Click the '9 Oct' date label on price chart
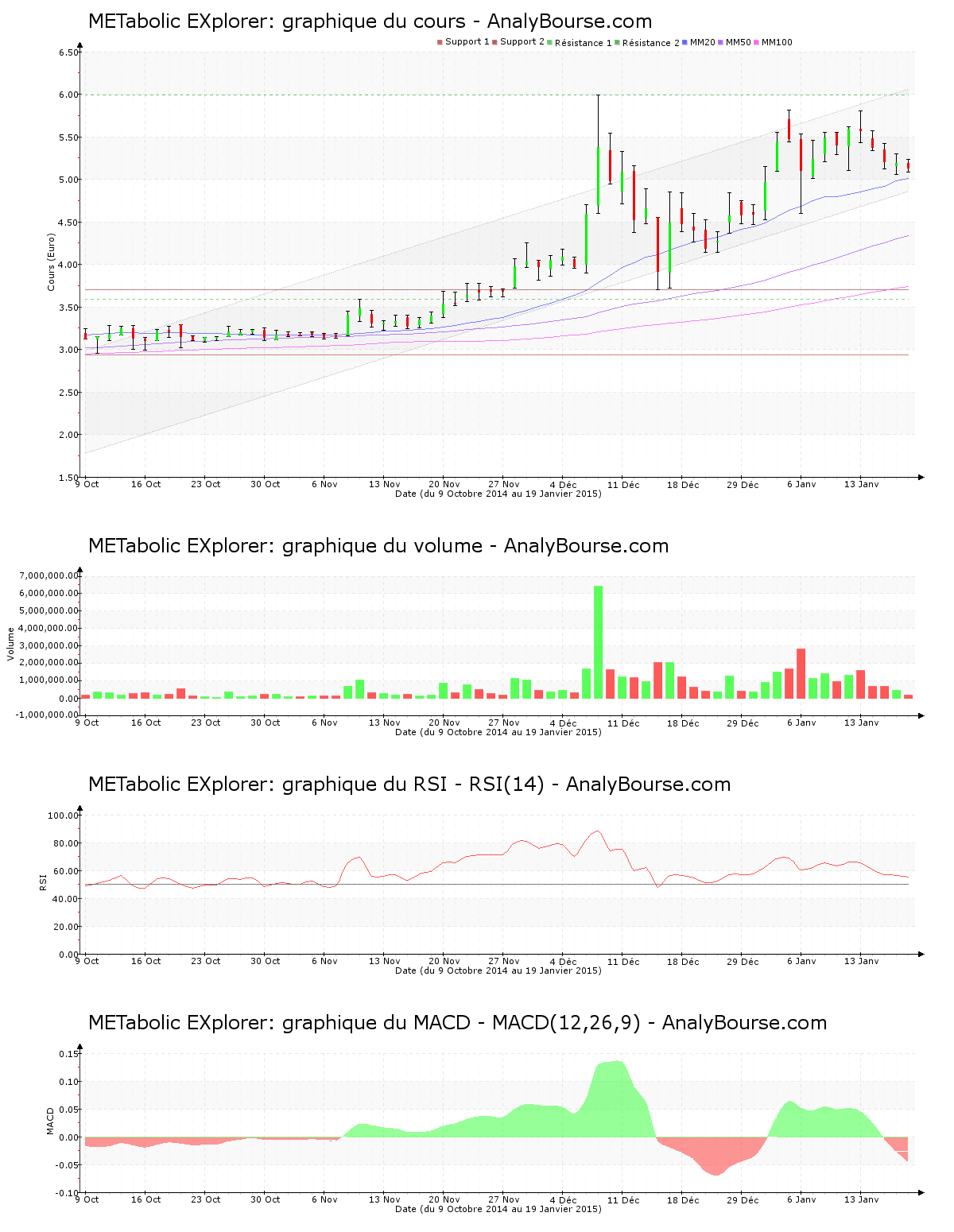Screen dimensions: 954x1232 tap(87, 484)
